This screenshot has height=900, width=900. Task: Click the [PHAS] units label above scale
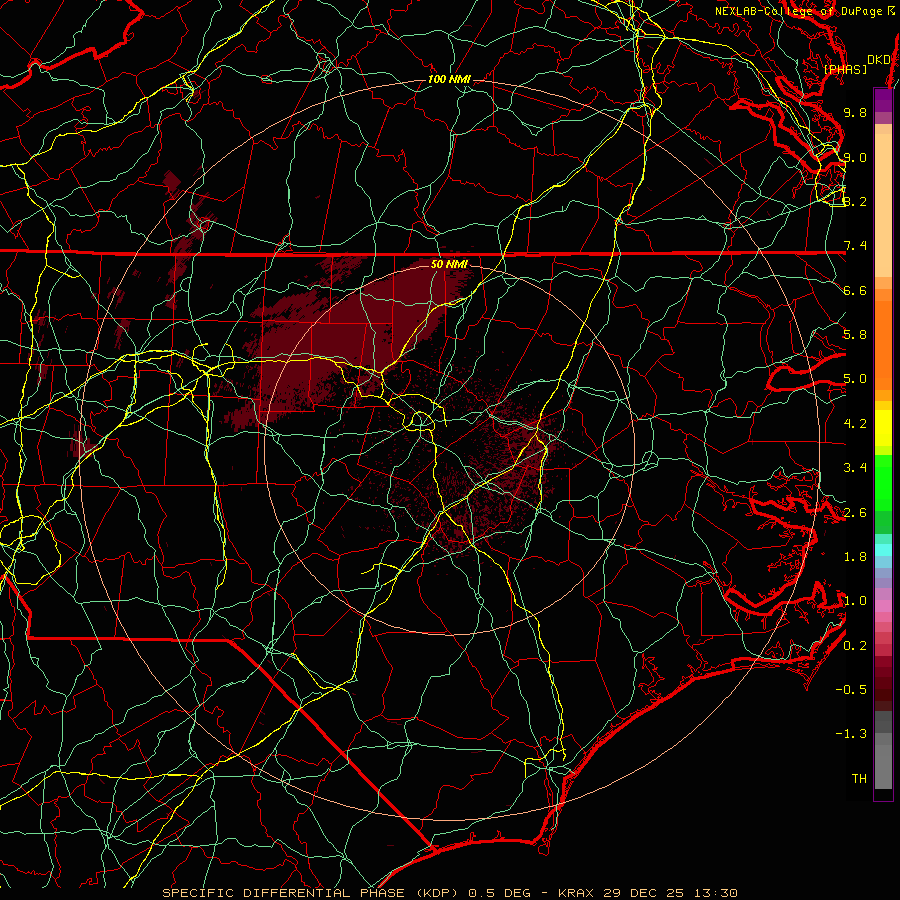coord(845,70)
